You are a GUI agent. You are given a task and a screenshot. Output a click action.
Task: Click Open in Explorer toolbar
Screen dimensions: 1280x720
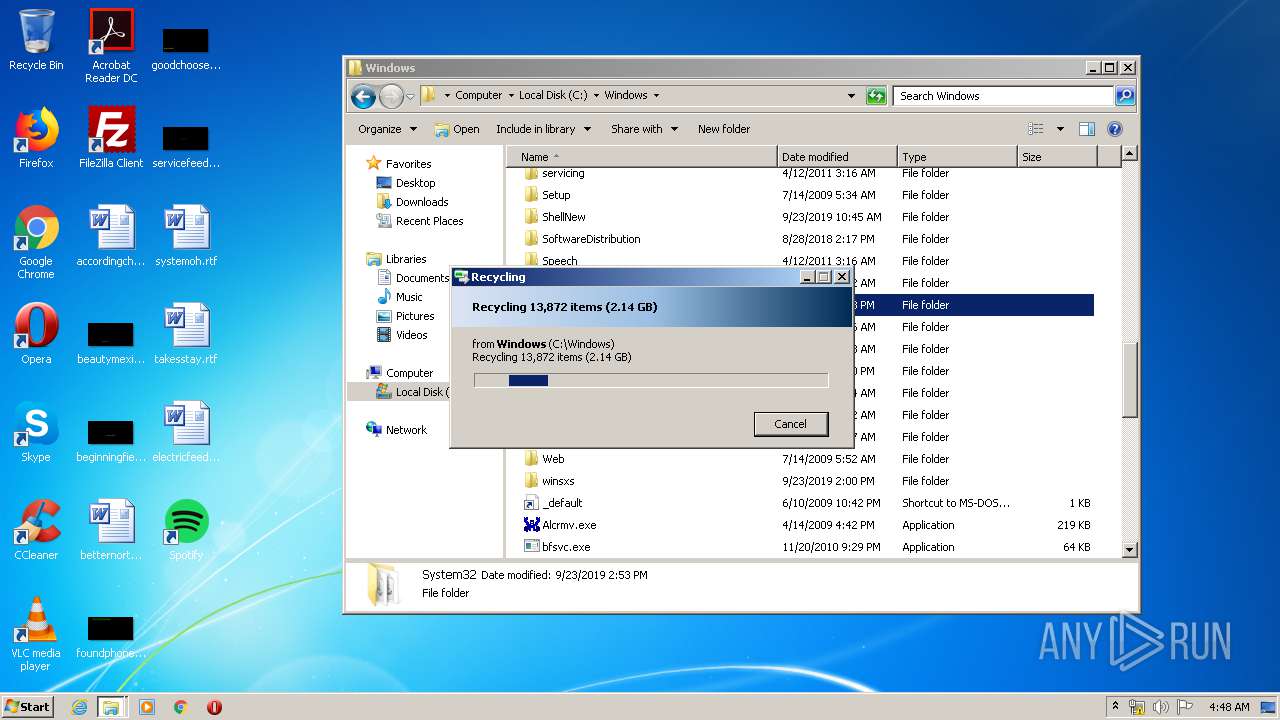point(457,129)
